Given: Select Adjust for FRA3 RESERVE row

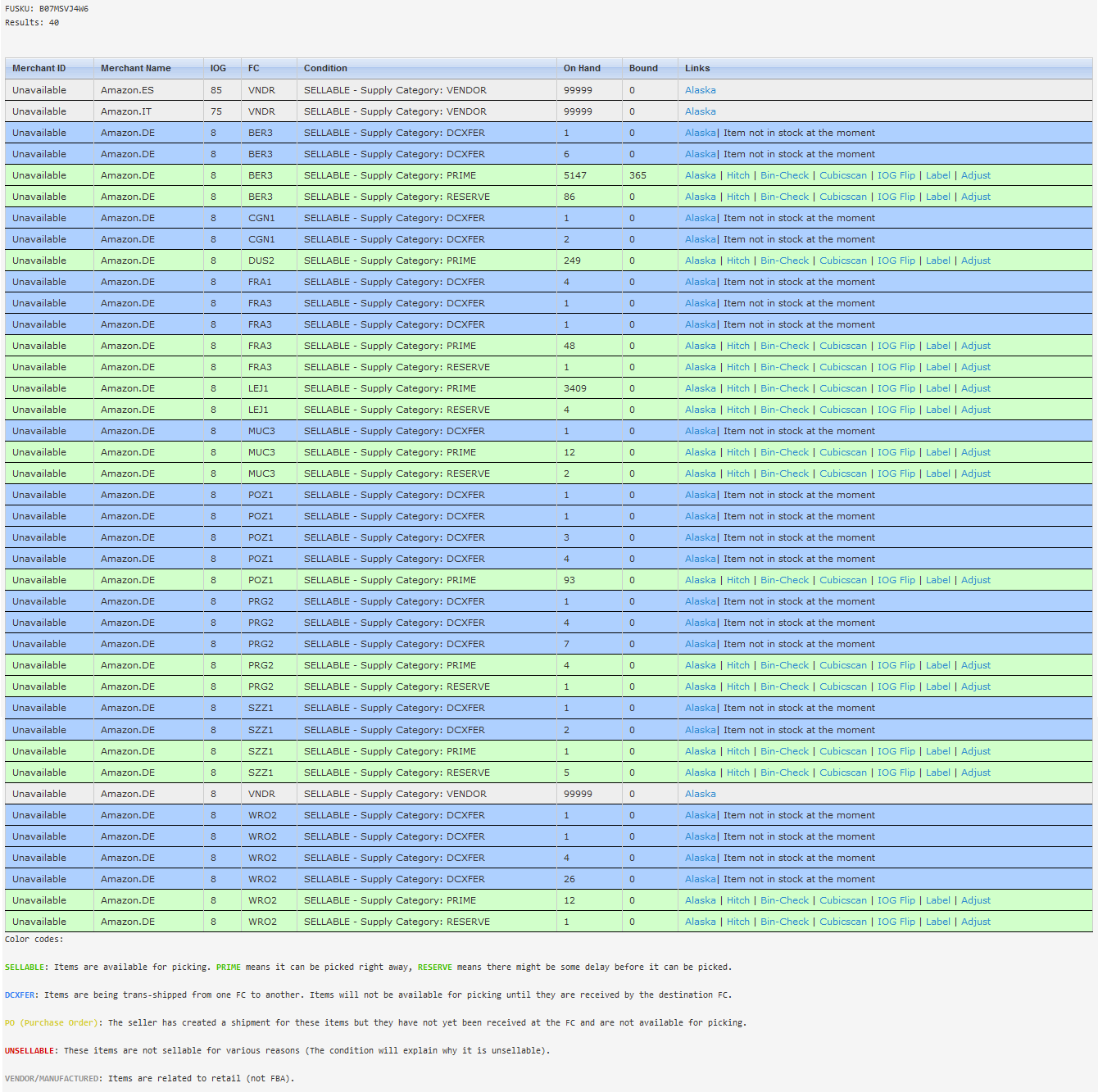Looking at the screenshot, I should point(975,367).
